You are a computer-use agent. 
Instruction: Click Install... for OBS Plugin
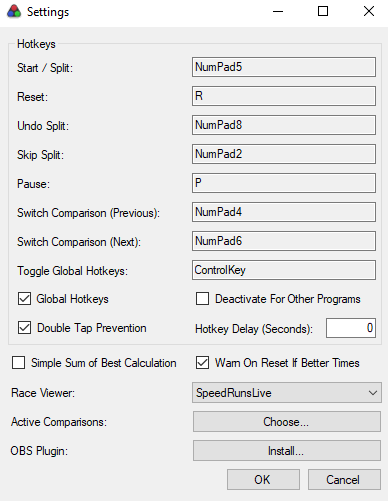pyautogui.click(x=287, y=451)
